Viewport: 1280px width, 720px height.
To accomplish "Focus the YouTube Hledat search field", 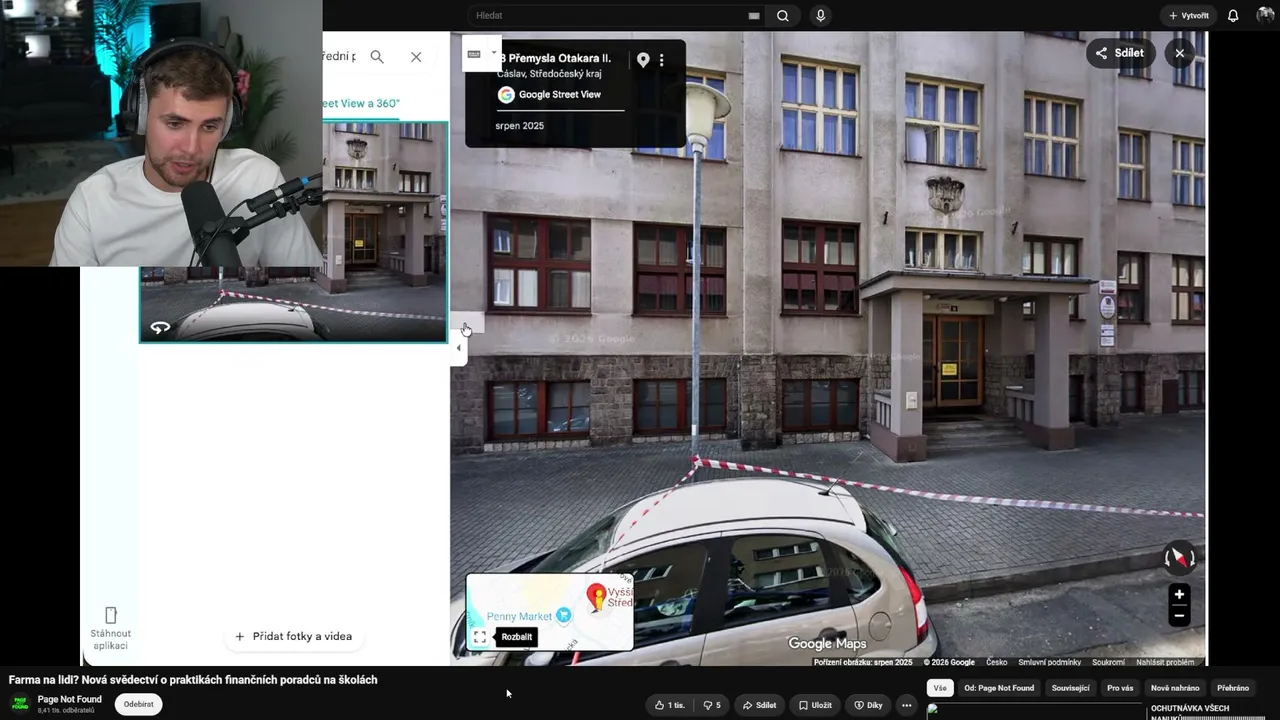I will 610,16.
